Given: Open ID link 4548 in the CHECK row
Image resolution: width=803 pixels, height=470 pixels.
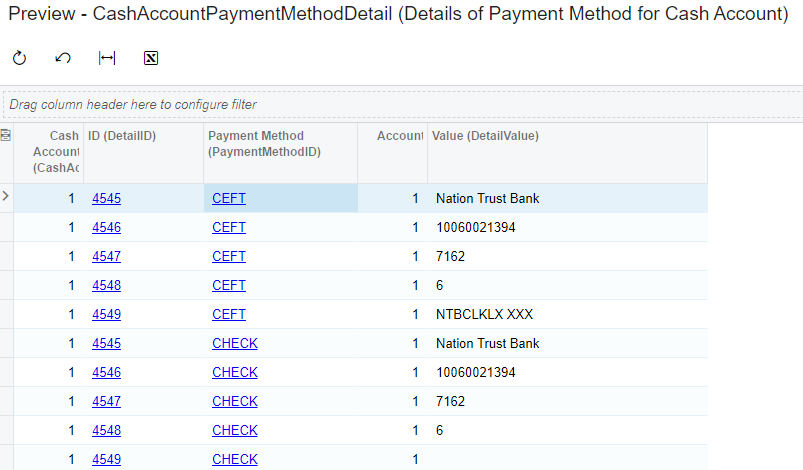Looking at the screenshot, I should [107, 430].
